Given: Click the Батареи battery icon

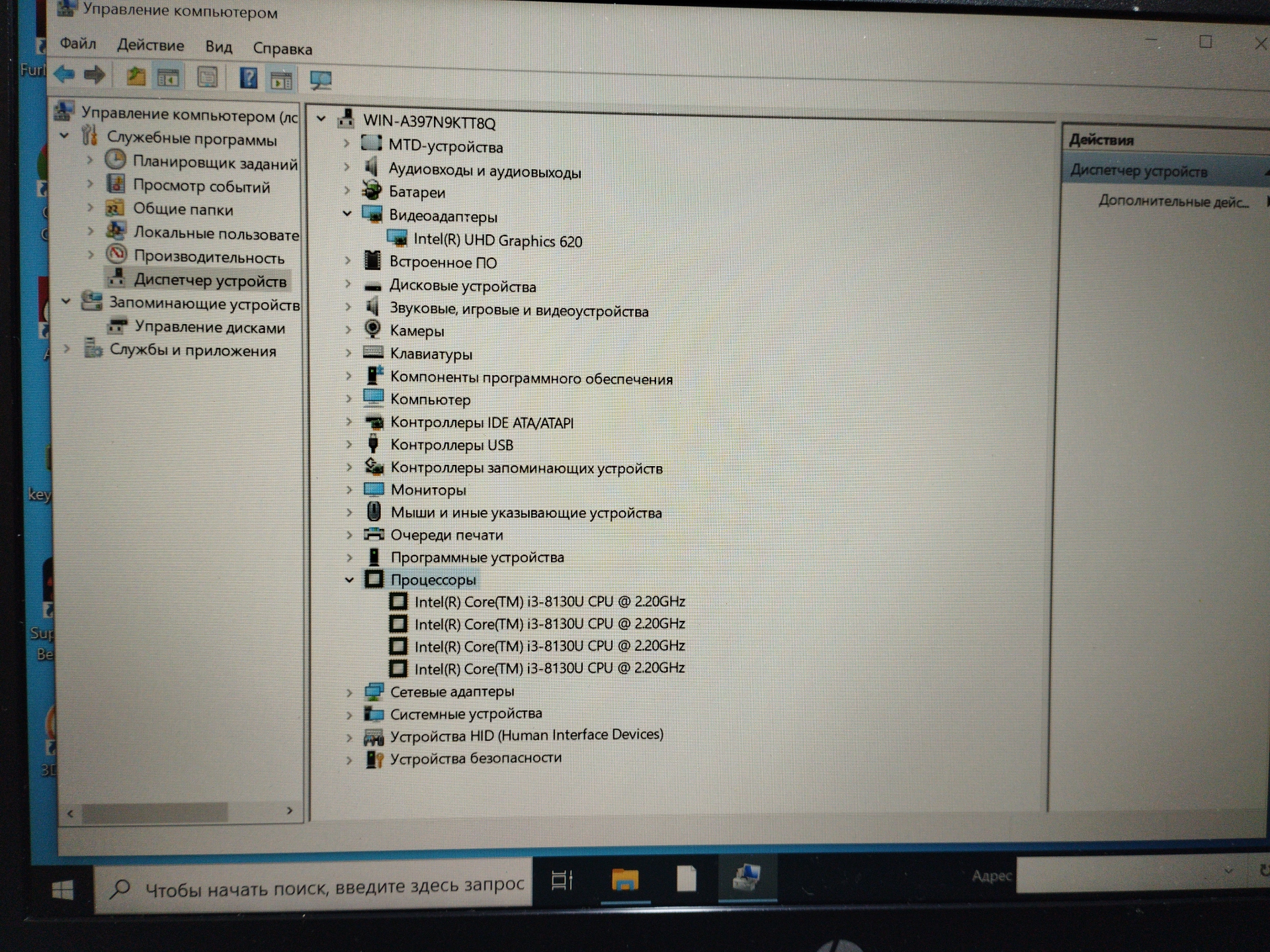Looking at the screenshot, I should [372, 190].
